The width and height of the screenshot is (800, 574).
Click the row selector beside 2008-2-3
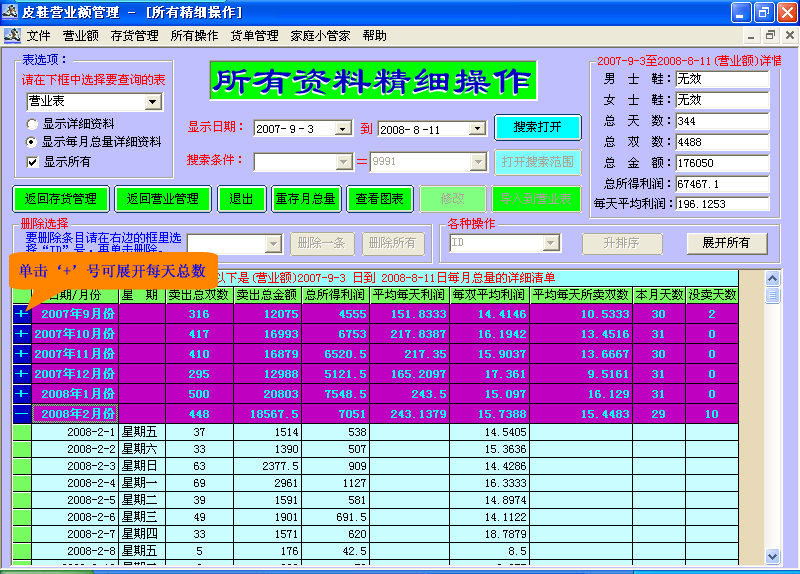(x=22, y=466)
